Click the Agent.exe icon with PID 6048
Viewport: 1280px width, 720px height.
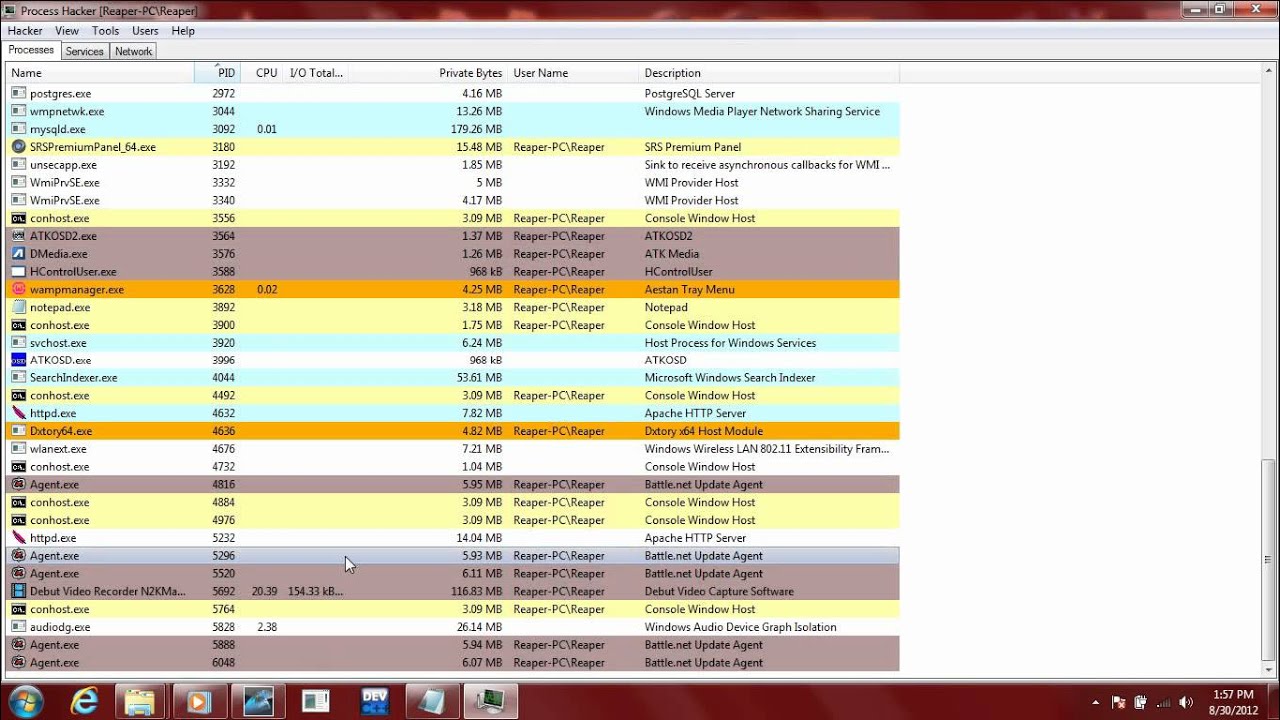[18, 663]
